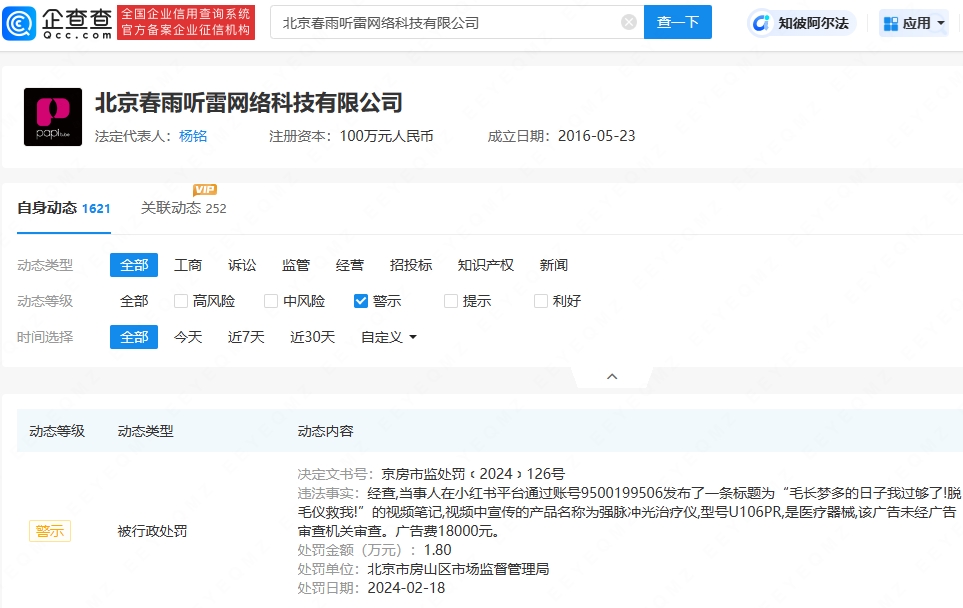963x608 pixels.
Task: Click the 警示 level tag in the table row
Action: coord(50,531)
